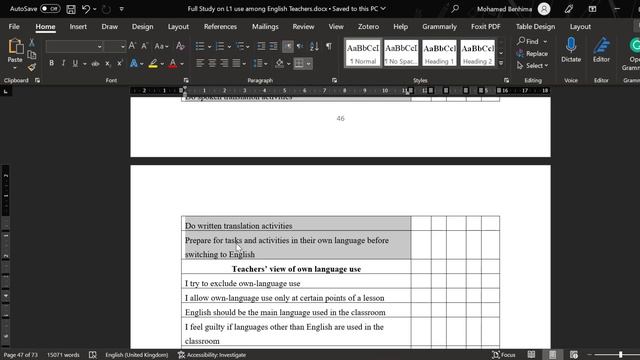Center the paragraph text
The width and height of the screenshot is (640, 360).
click(x=212, y=63)
